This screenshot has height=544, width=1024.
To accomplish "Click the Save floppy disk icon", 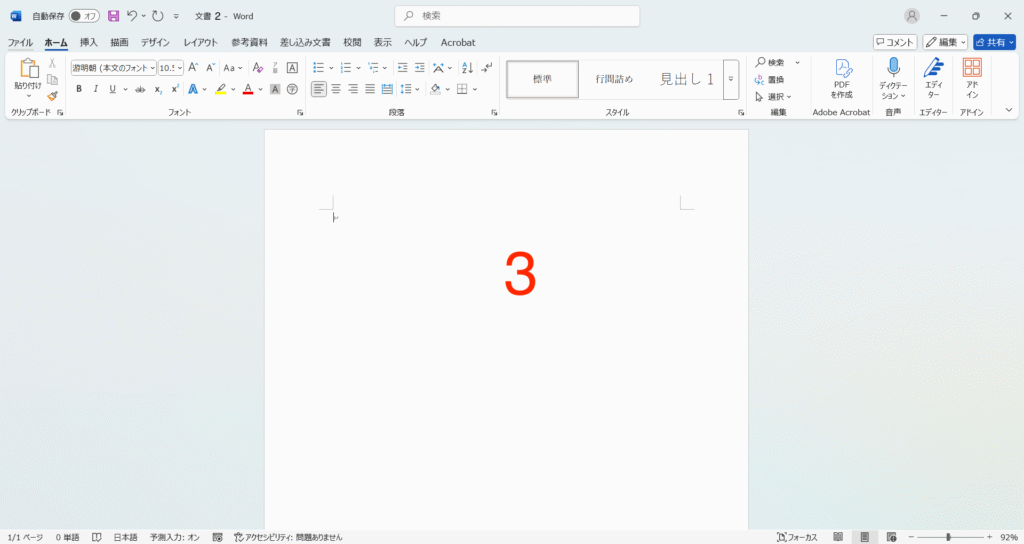I will click(114, 16).
